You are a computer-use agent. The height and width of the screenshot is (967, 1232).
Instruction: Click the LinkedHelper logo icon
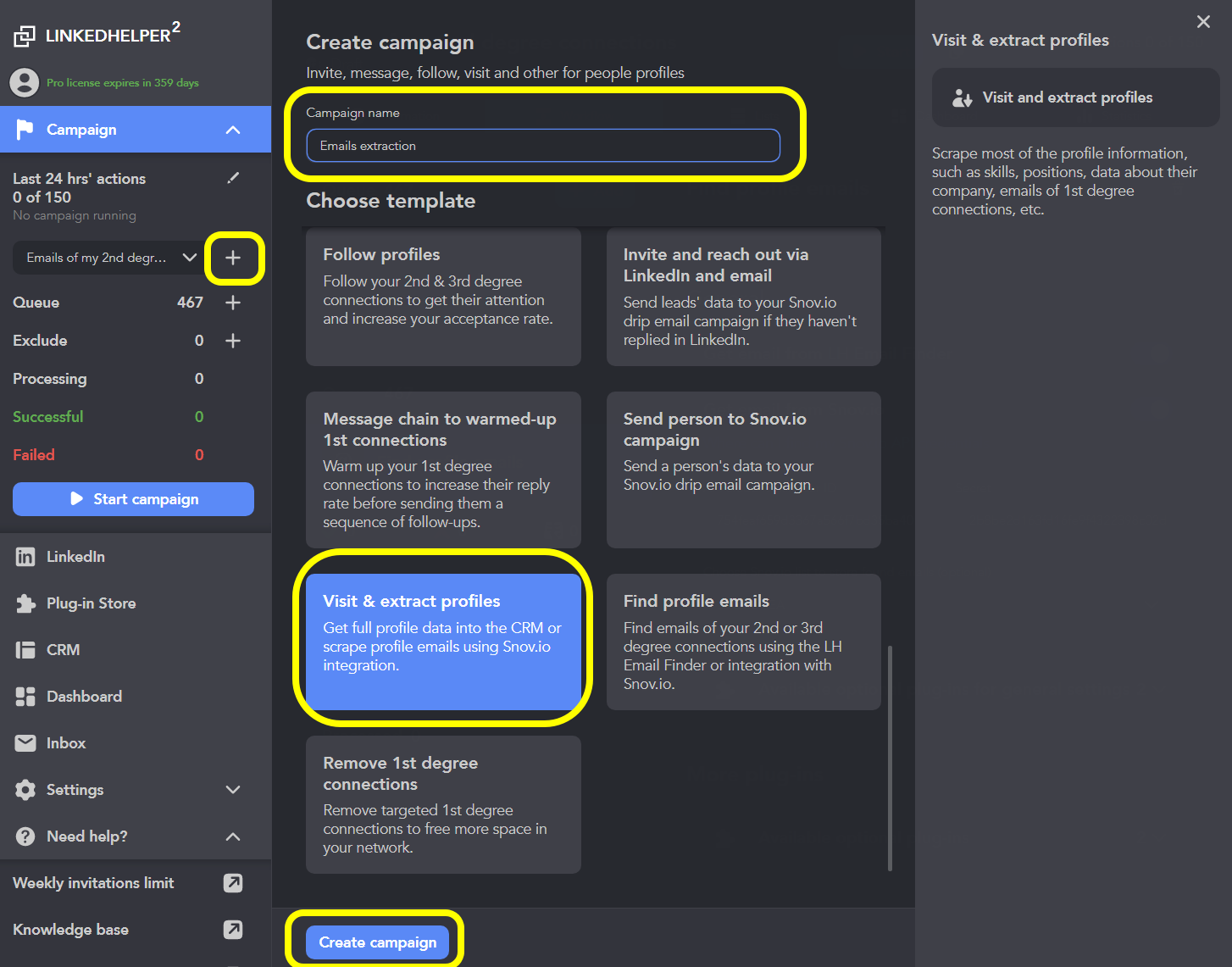tap(25, 36)
